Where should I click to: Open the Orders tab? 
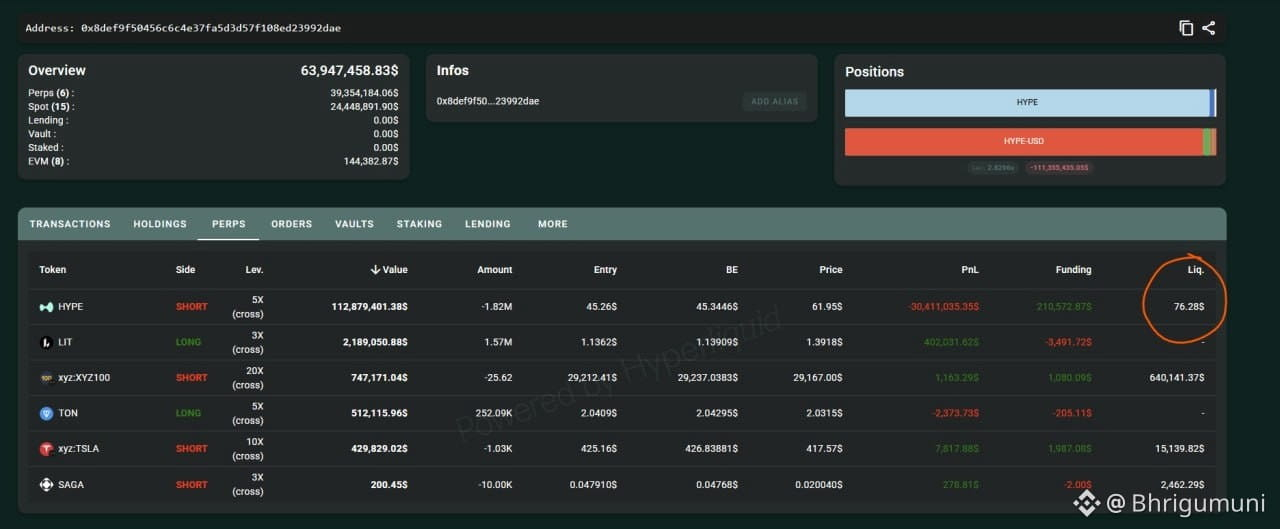(292, 224)
